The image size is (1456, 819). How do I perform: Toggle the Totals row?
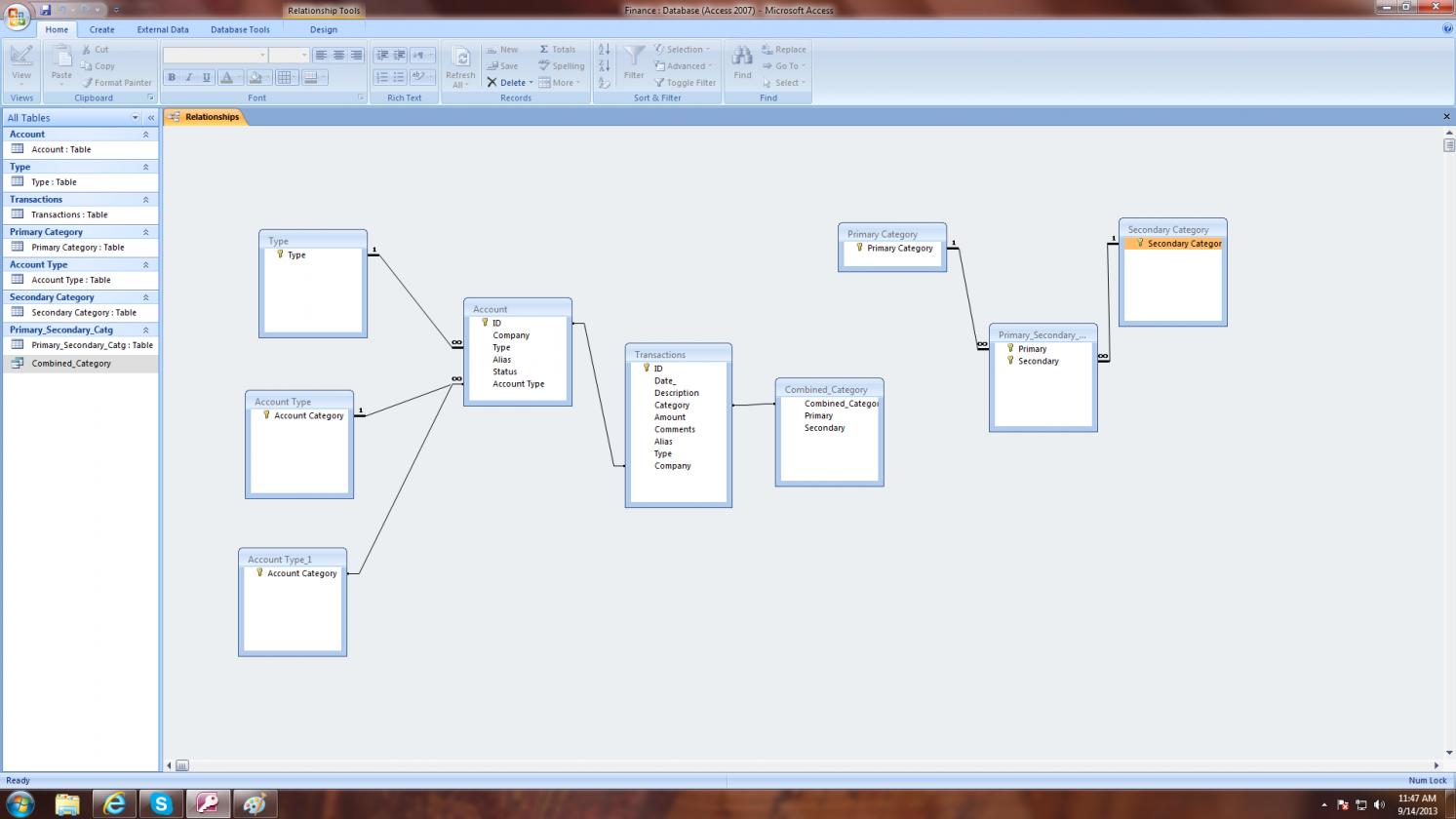(558, 50)
